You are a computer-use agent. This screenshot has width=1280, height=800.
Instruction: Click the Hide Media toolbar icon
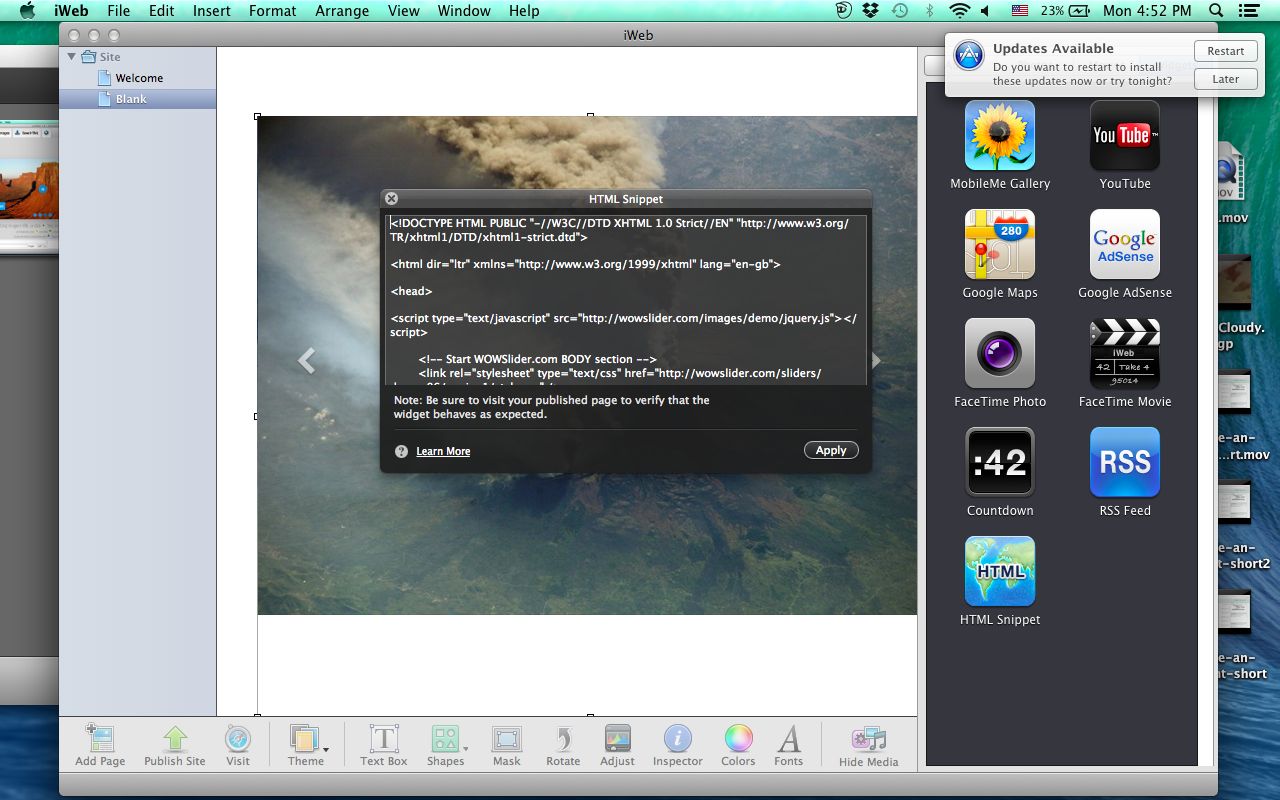click(868, 738)
